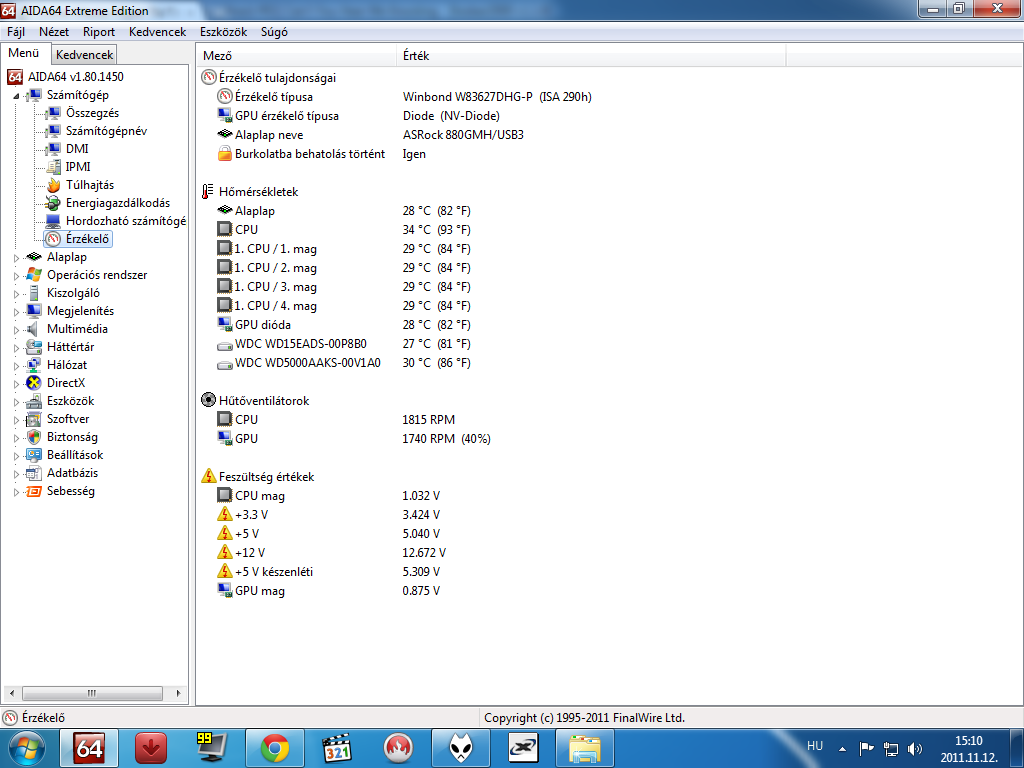Switch to the Menü tab
This screenshot has height=768, width=1024.
click(24, 54)
